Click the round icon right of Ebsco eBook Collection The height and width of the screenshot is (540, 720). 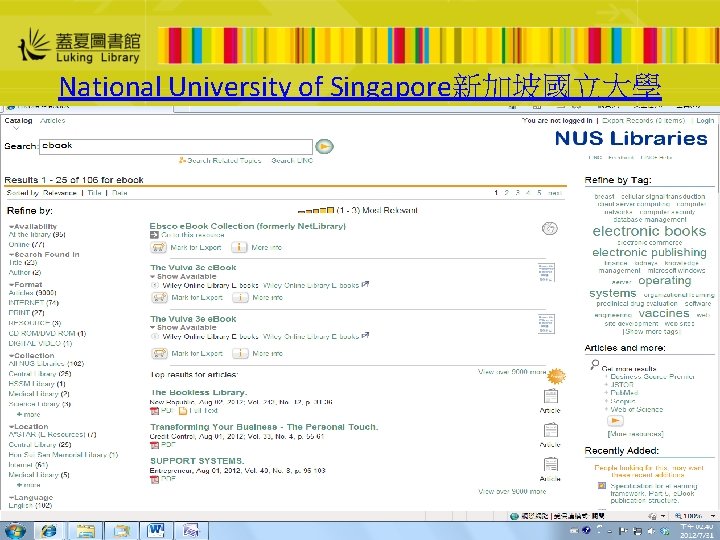click(550, 228)
